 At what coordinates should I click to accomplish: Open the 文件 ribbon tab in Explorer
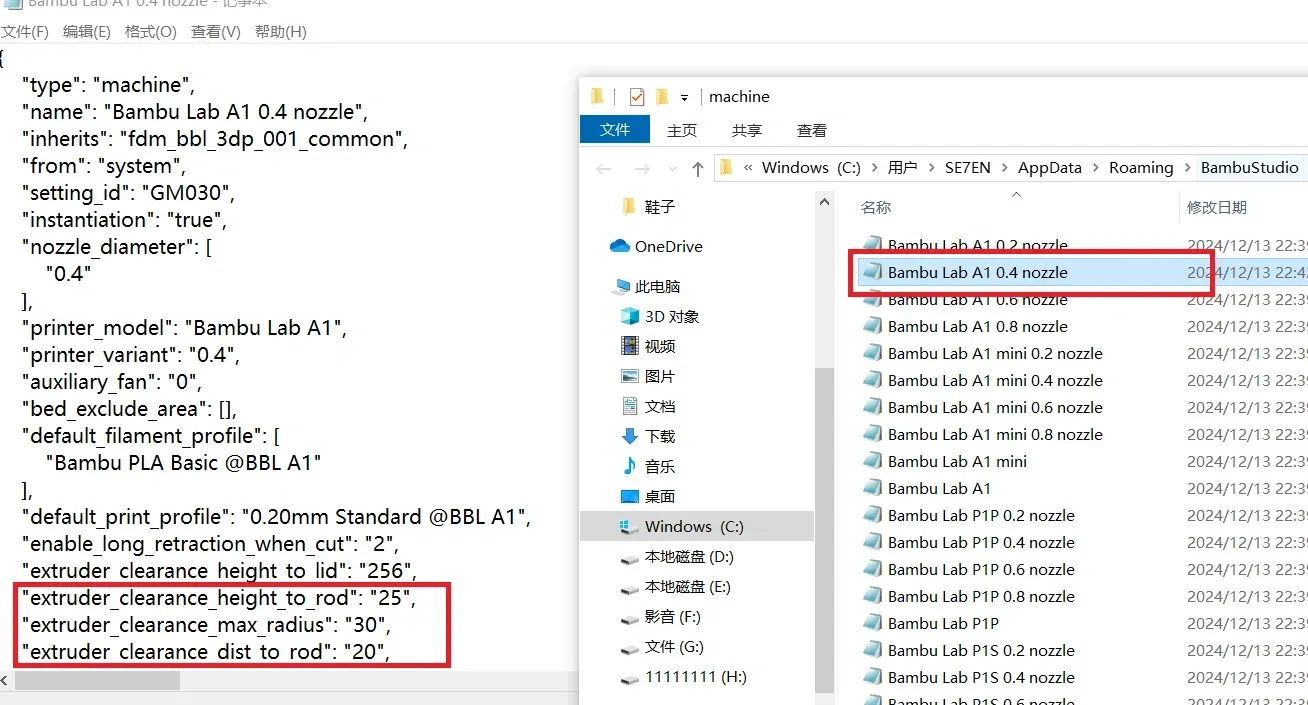(615, 130)
